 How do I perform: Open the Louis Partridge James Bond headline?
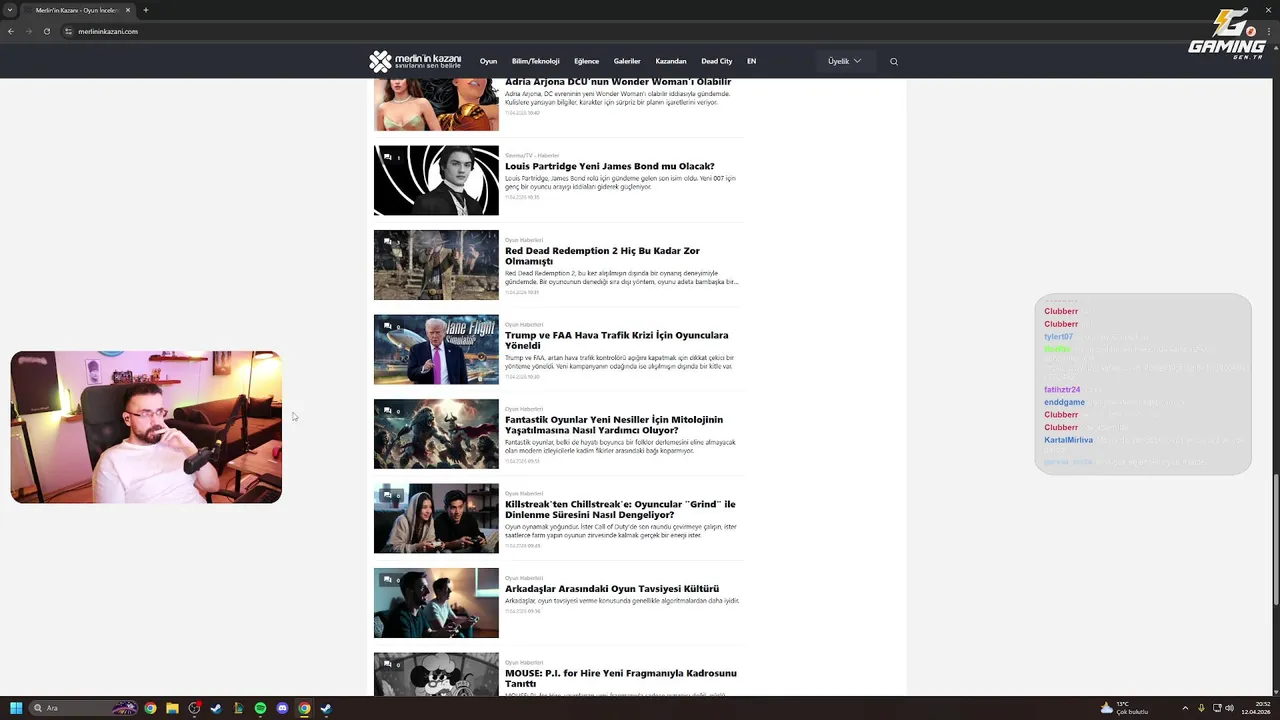tap(610, 166)
